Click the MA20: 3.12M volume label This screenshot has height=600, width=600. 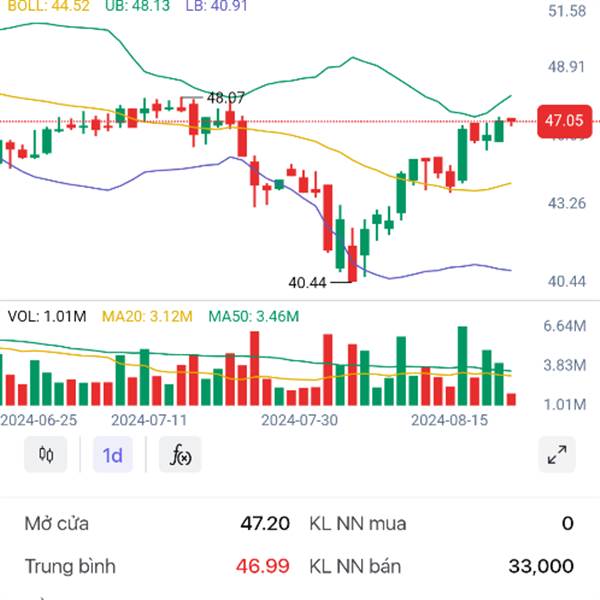point(147,316)
